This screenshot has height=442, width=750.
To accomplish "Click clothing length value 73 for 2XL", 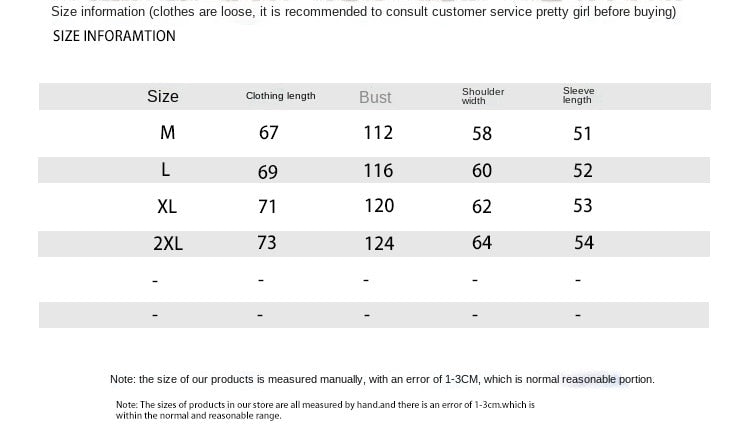I will point(267,243).
